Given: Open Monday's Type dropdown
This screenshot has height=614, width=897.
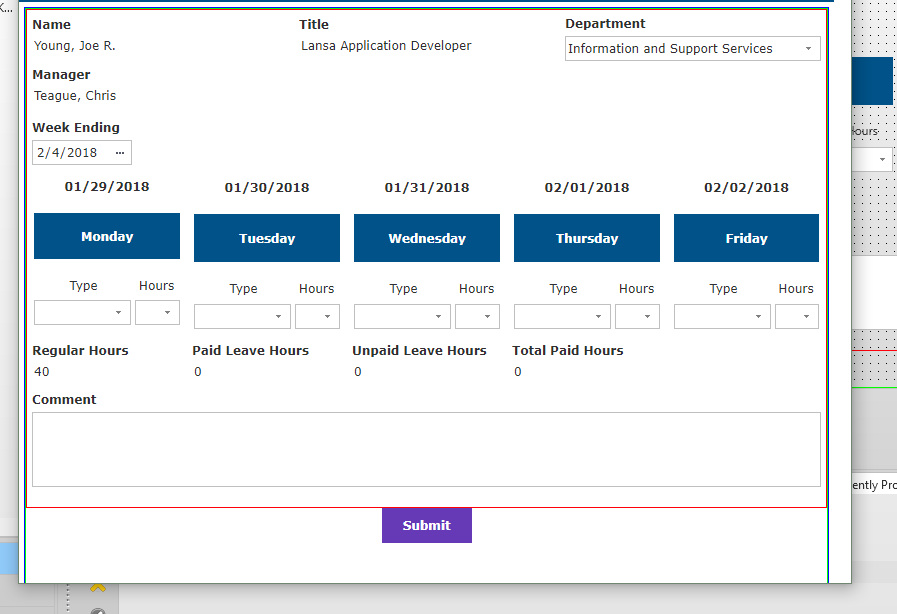Looking at the screenshot, I should (x=82, y=312).
